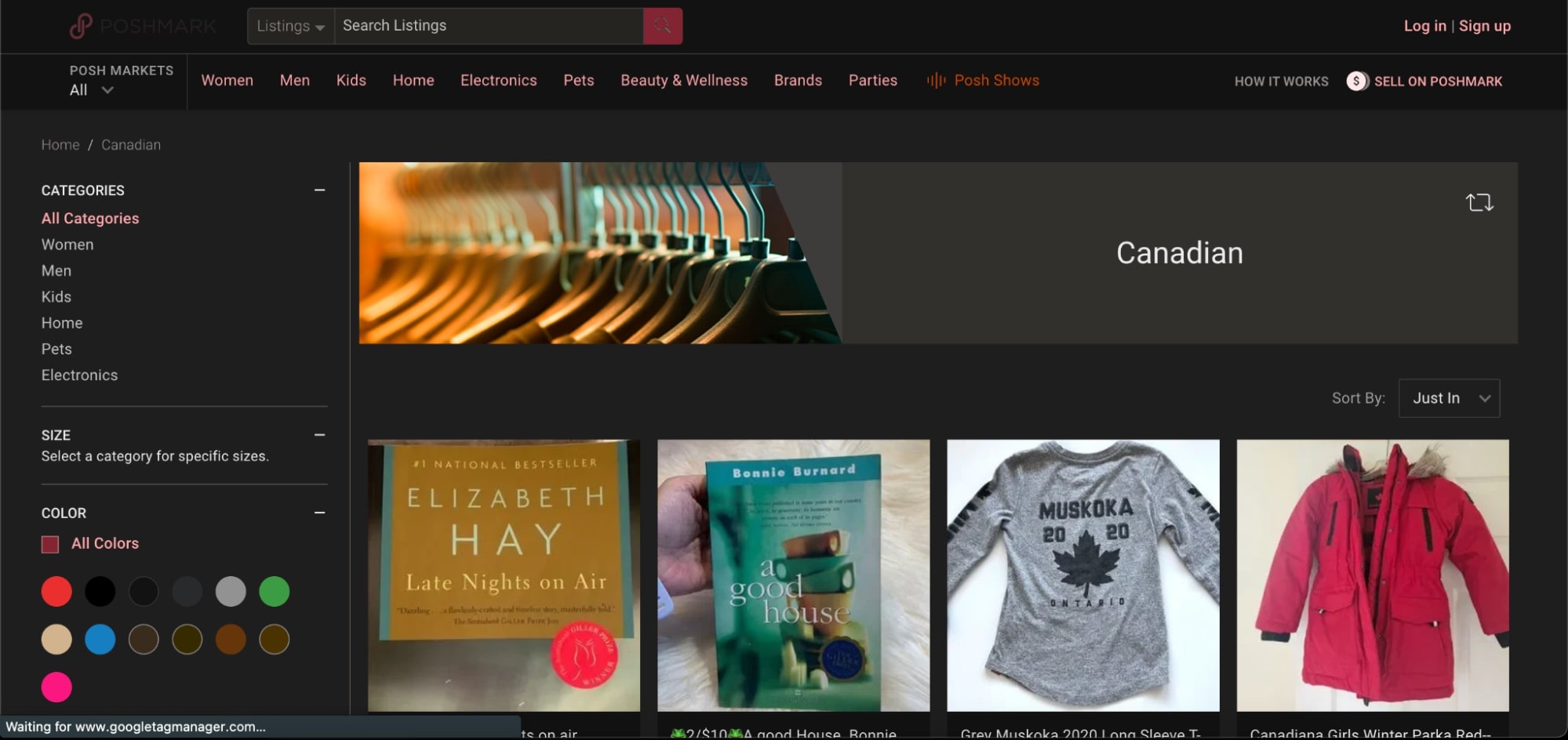Go to Posh Shows
The width and height of the screenshot is (1568, 740).
(996, 80)
